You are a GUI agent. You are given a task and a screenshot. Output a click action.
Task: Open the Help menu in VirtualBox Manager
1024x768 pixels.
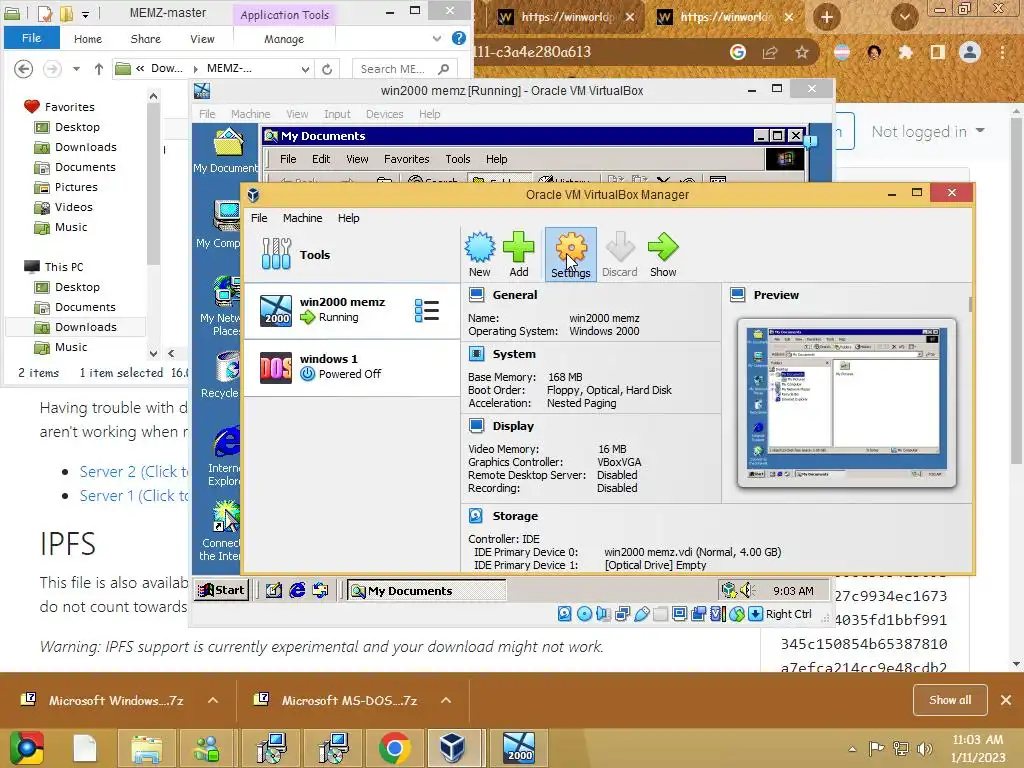click(x=349, y=218)
